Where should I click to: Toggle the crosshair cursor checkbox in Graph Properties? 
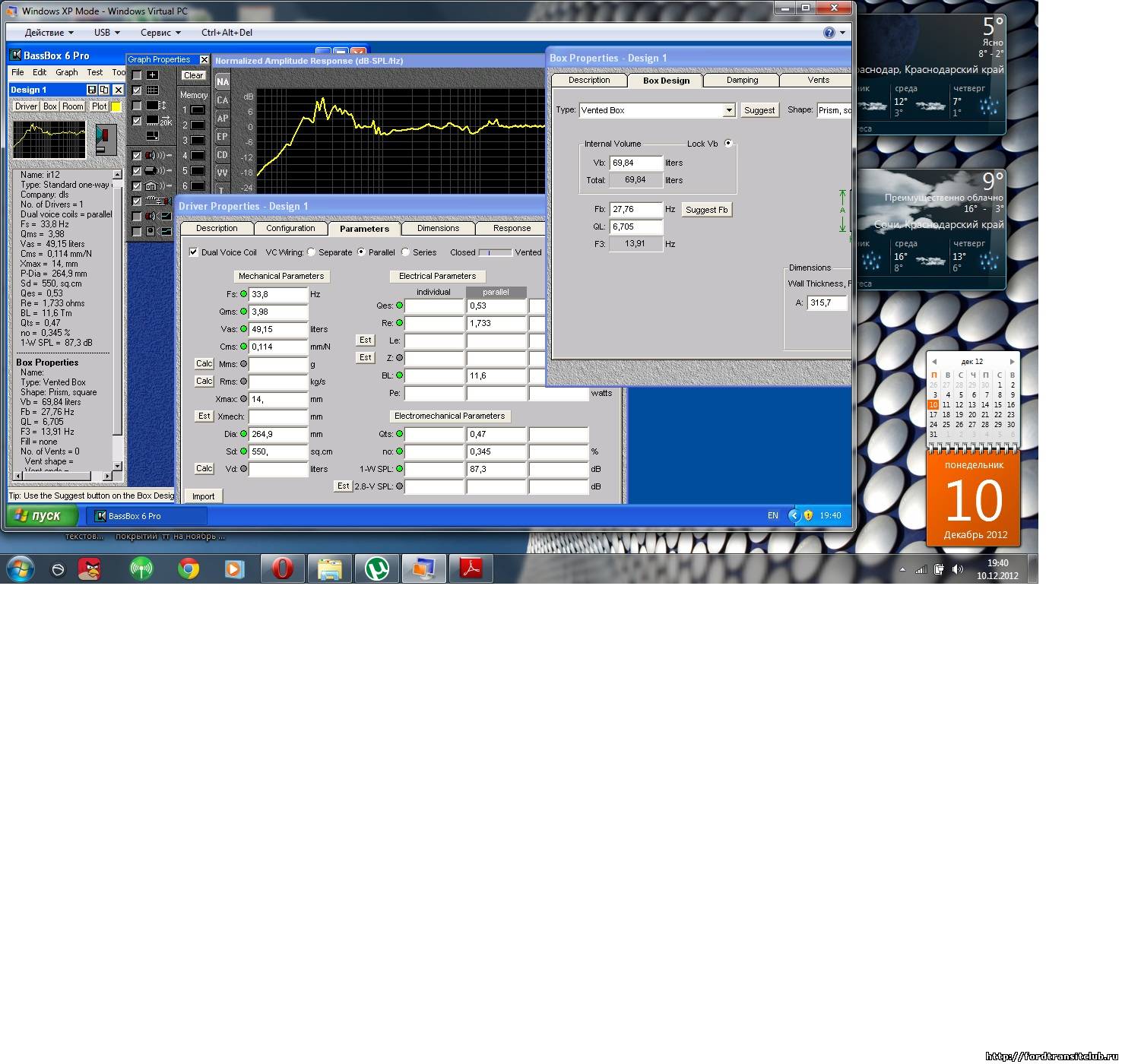point(137,75)
